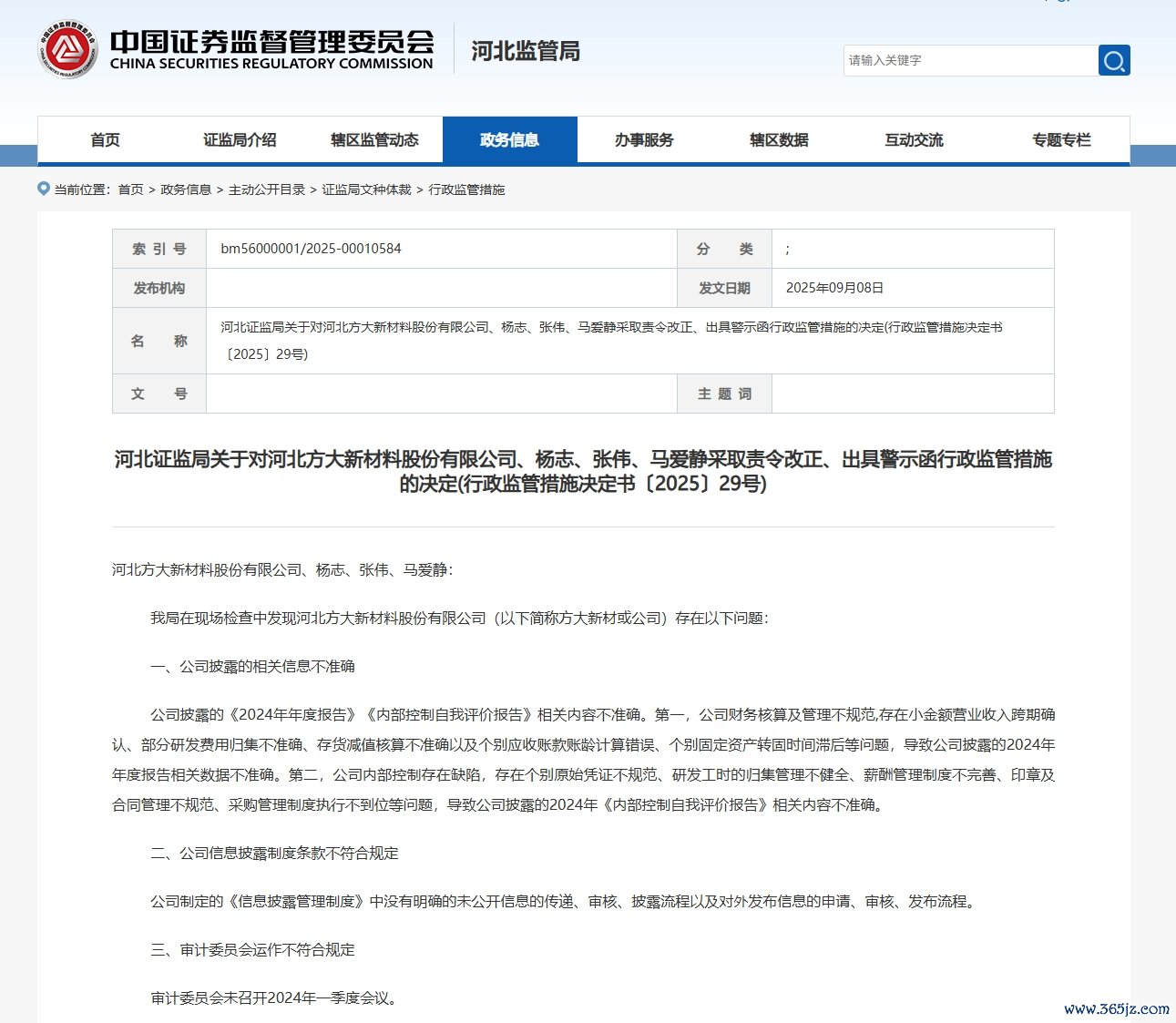This screenshot has width=1176, height=1023.
Task: Follow the 政务信息 breadcrumb link
Action: pos(186,189)
